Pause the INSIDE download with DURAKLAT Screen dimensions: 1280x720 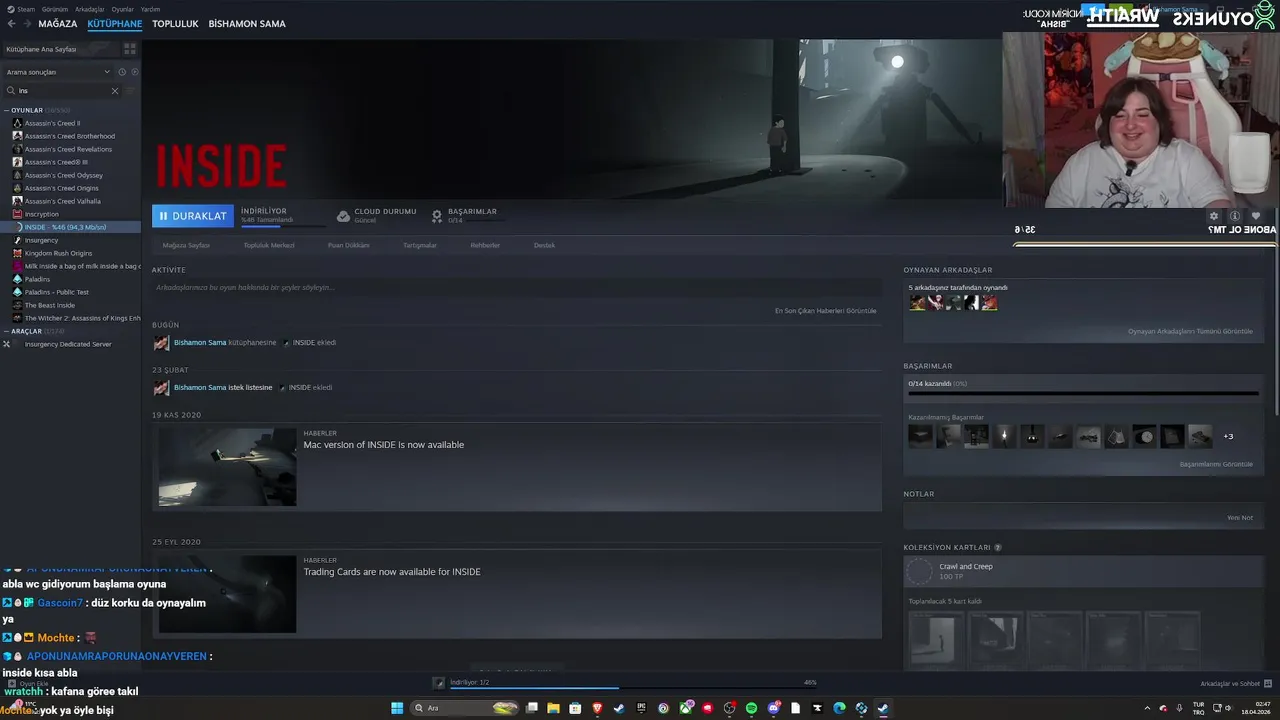click(x=193, y=216)
